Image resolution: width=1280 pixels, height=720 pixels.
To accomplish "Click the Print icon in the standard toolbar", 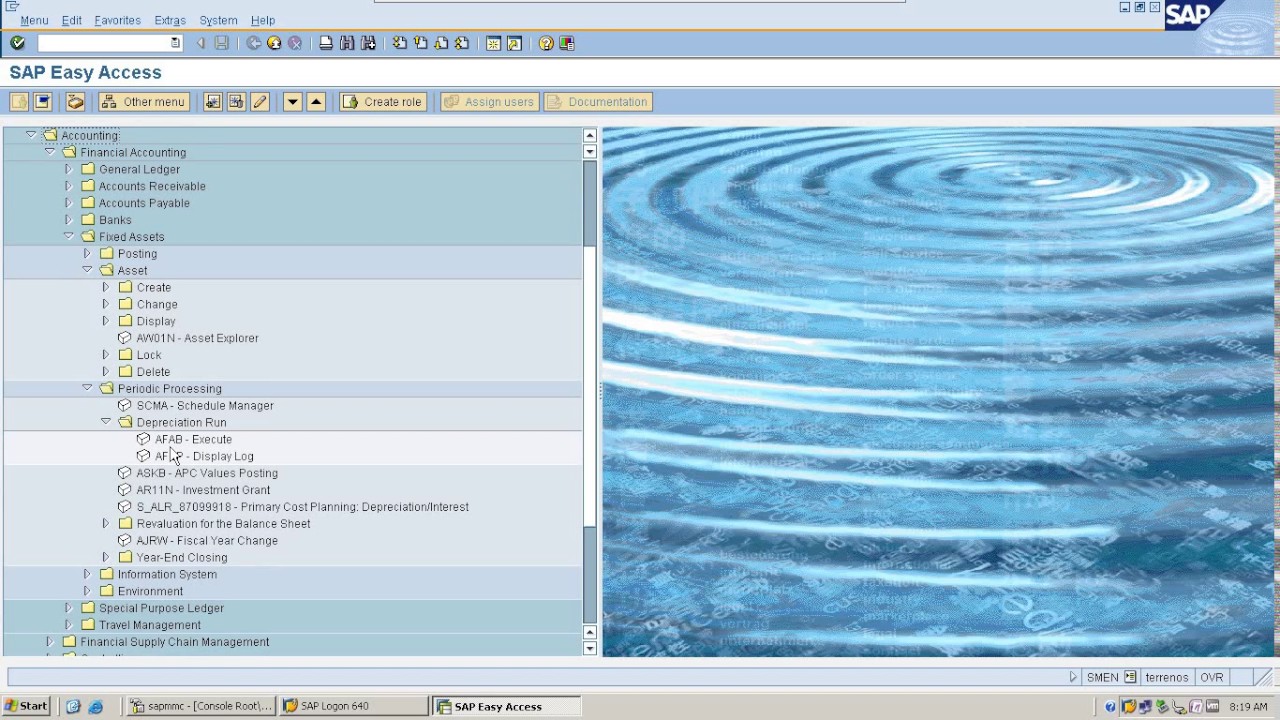I will click(326, 43).
